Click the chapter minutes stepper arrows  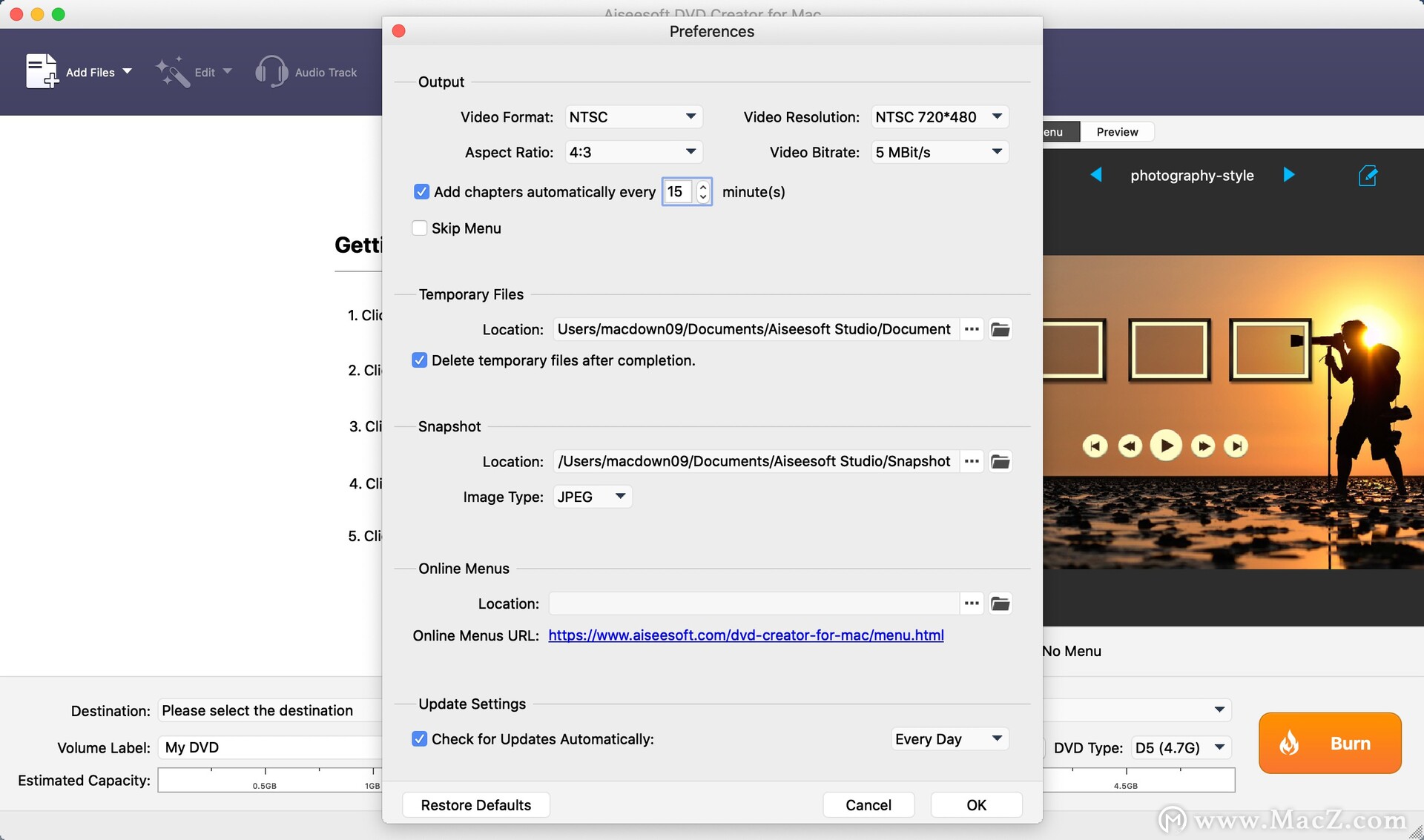pos(703,192)
